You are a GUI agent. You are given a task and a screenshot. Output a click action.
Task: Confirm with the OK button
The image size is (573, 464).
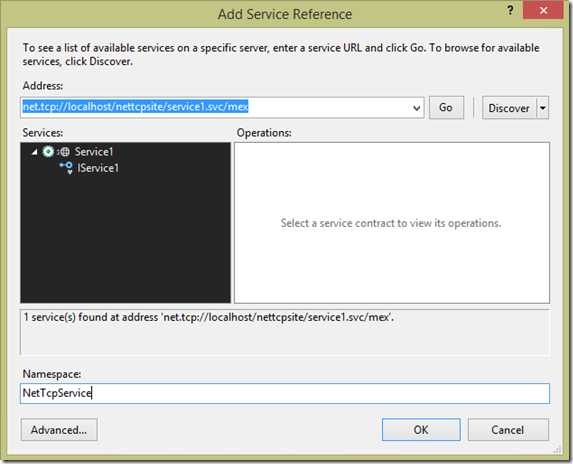pyautogui.click(x=421, y=430)
